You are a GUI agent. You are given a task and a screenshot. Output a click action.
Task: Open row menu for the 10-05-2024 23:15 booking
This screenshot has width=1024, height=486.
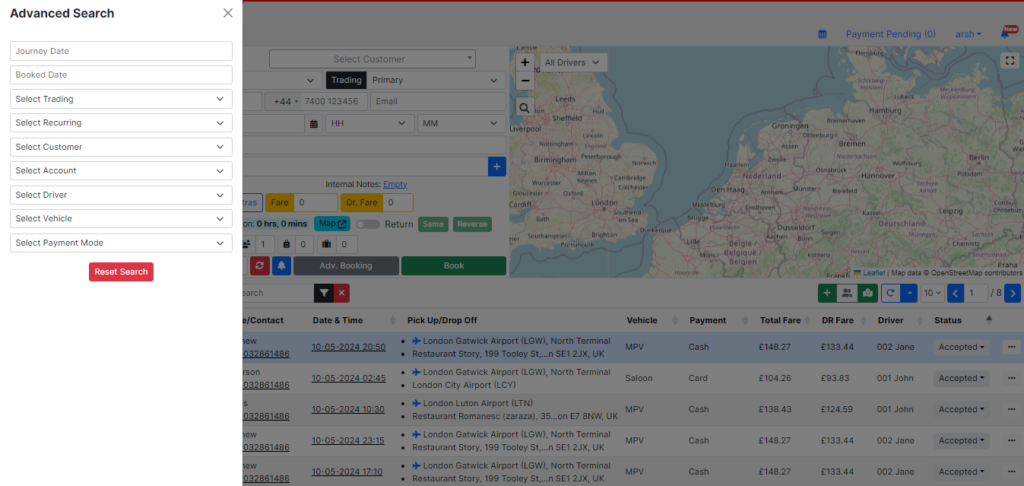[1012, 441]
